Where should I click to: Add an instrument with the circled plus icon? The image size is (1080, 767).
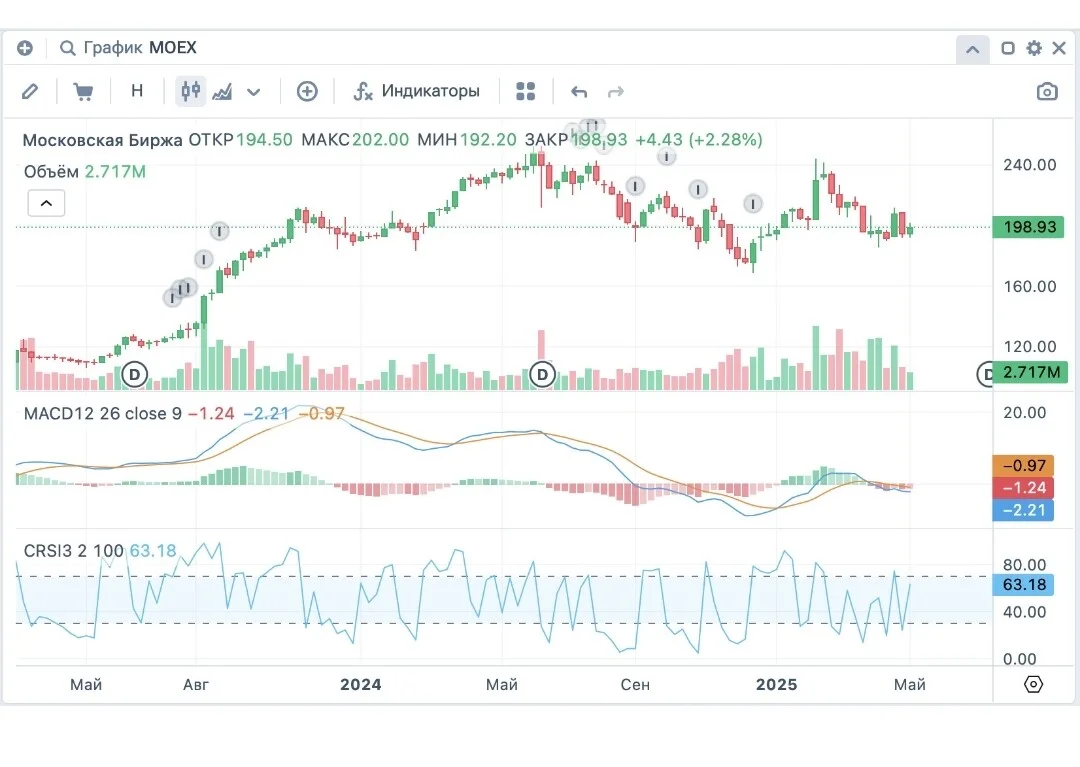pyautogui.click(x=307, y=92)
